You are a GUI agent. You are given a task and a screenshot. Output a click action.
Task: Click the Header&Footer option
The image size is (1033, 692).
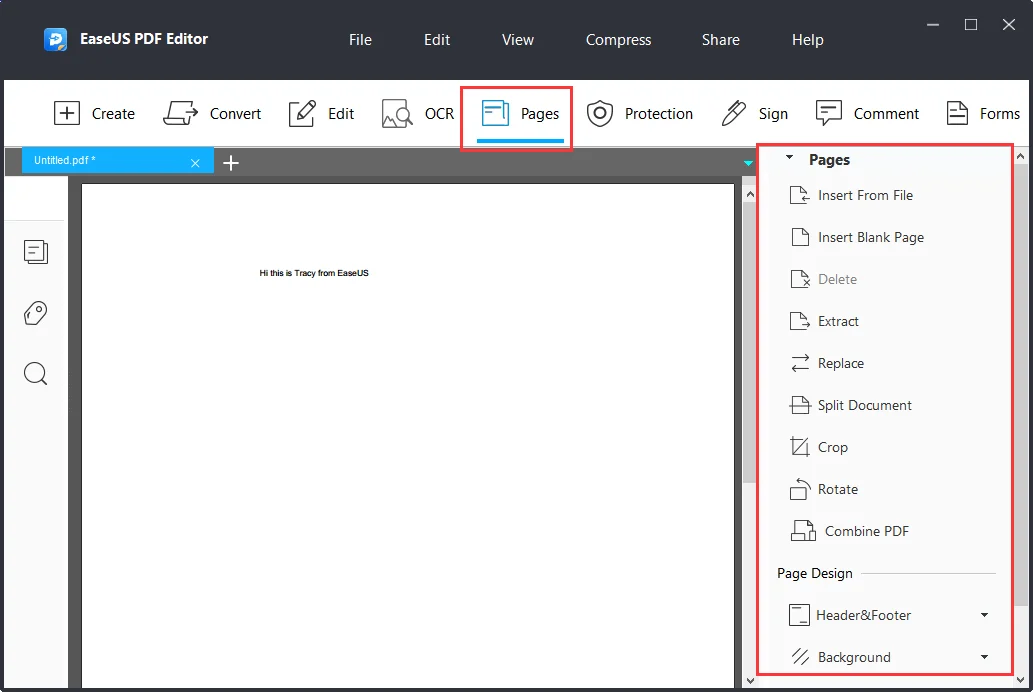pyautogui.click(x=850, y=615)
